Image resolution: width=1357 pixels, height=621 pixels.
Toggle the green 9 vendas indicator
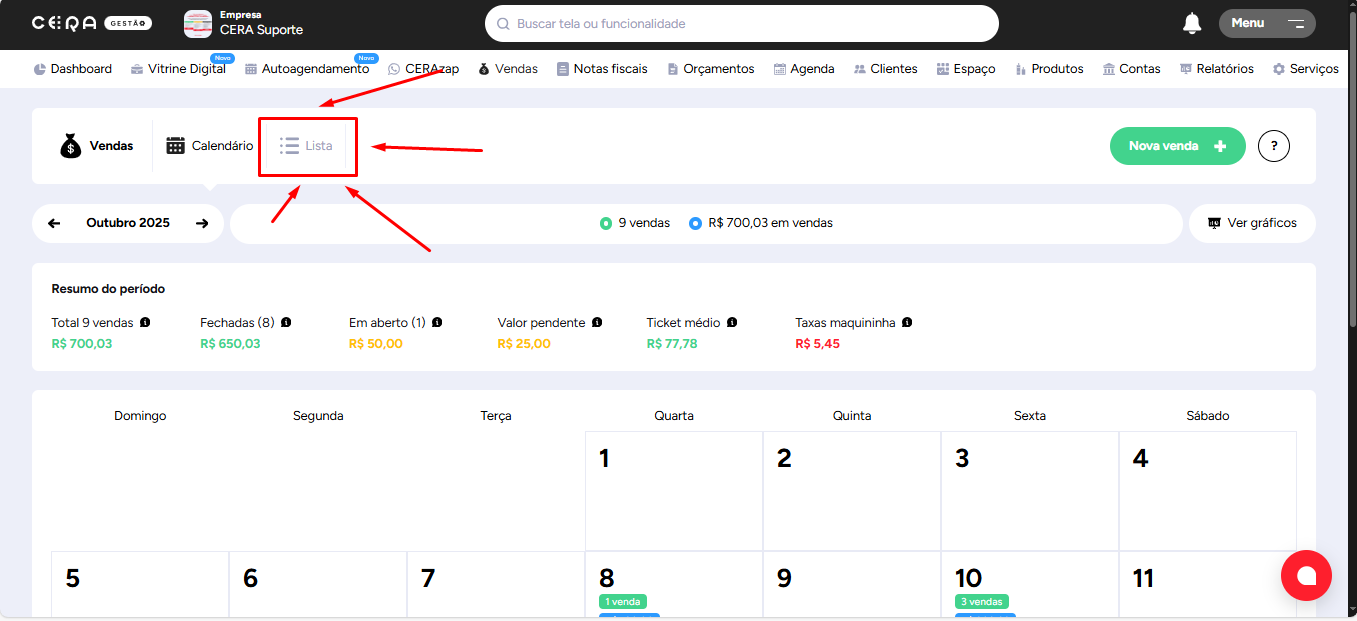click(x=606, y=223)
